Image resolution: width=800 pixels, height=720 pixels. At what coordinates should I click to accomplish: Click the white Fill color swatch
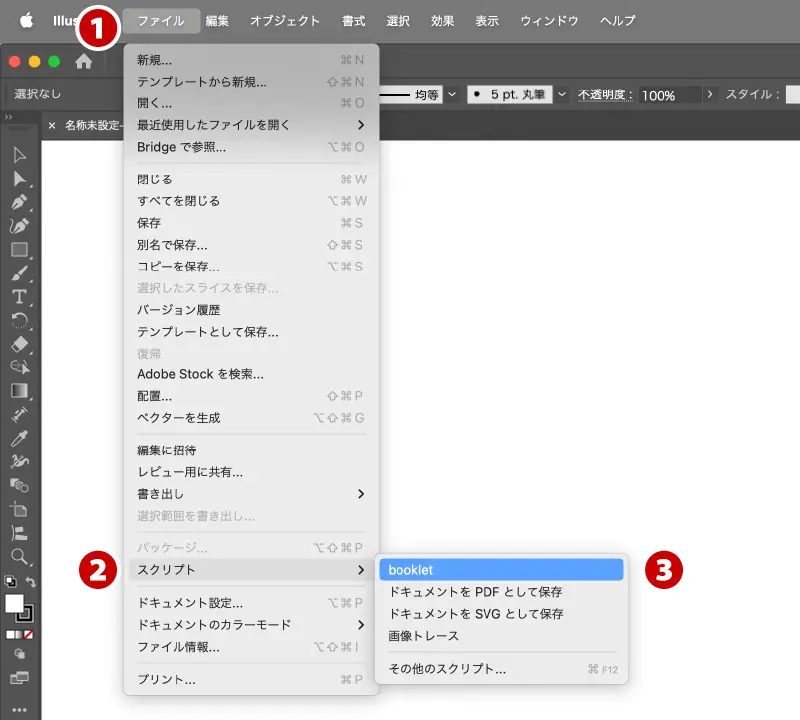(x=15, y=603)
